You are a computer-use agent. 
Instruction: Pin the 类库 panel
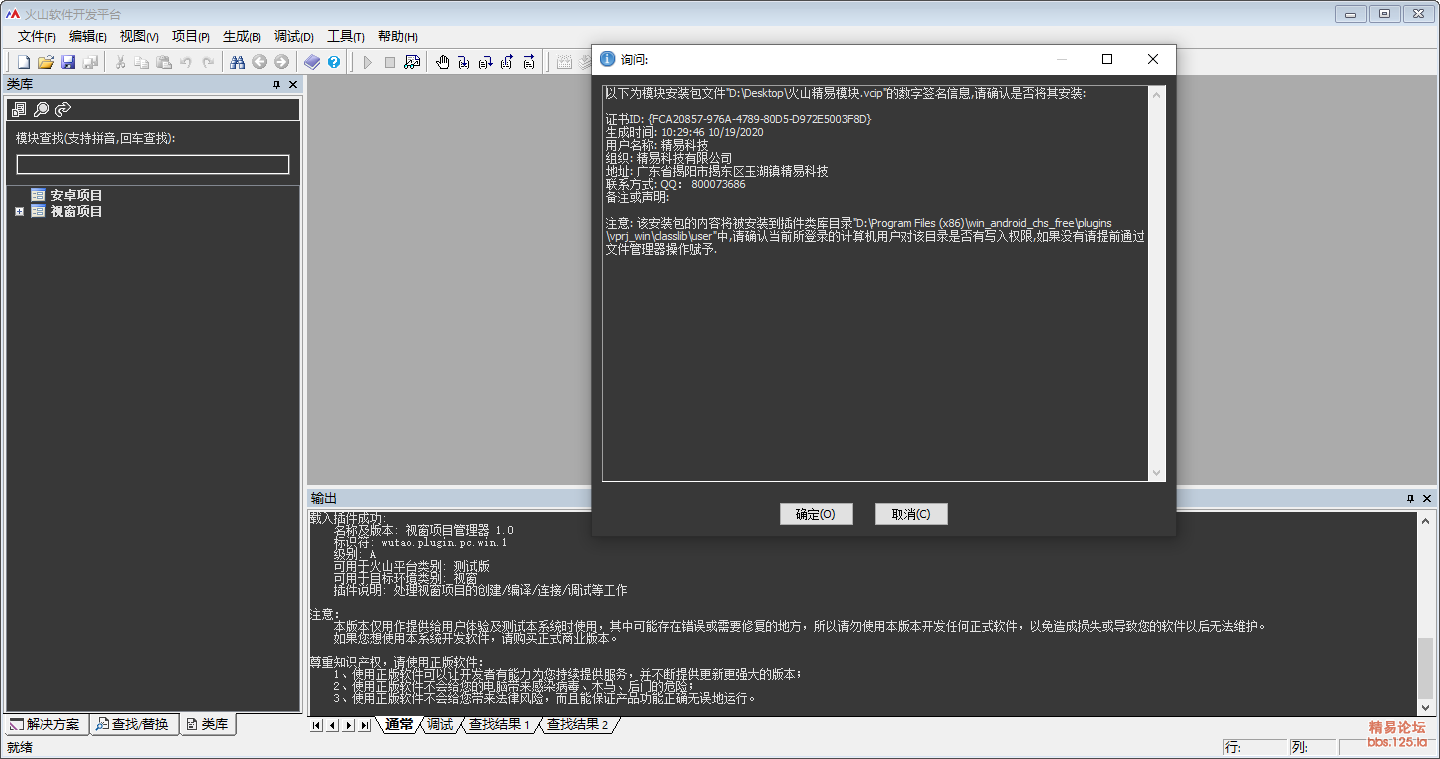(277, 85)
